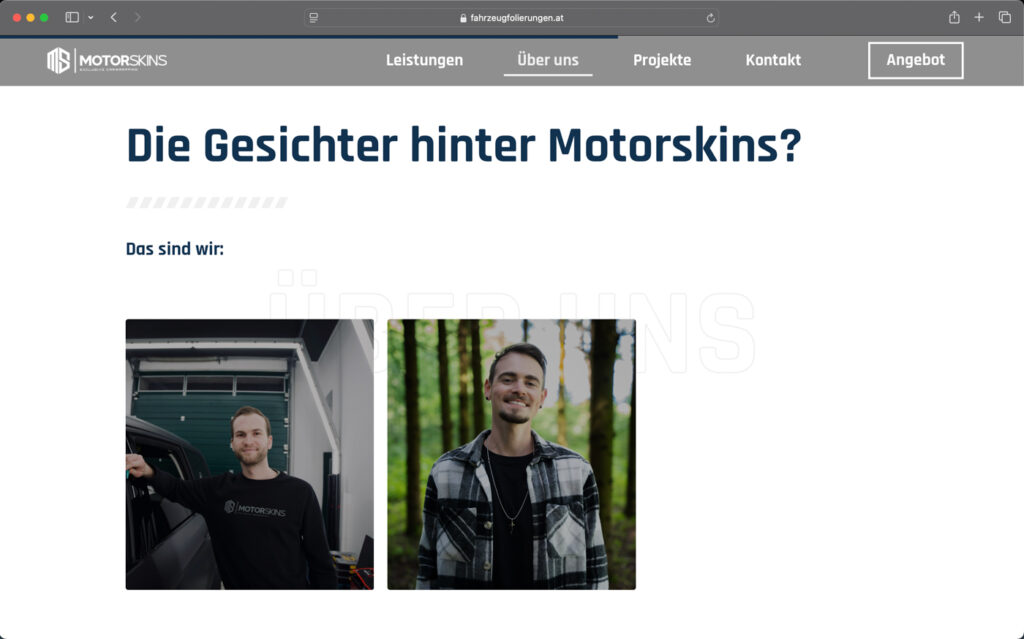Open the Projekte menu item

[662, 59]
